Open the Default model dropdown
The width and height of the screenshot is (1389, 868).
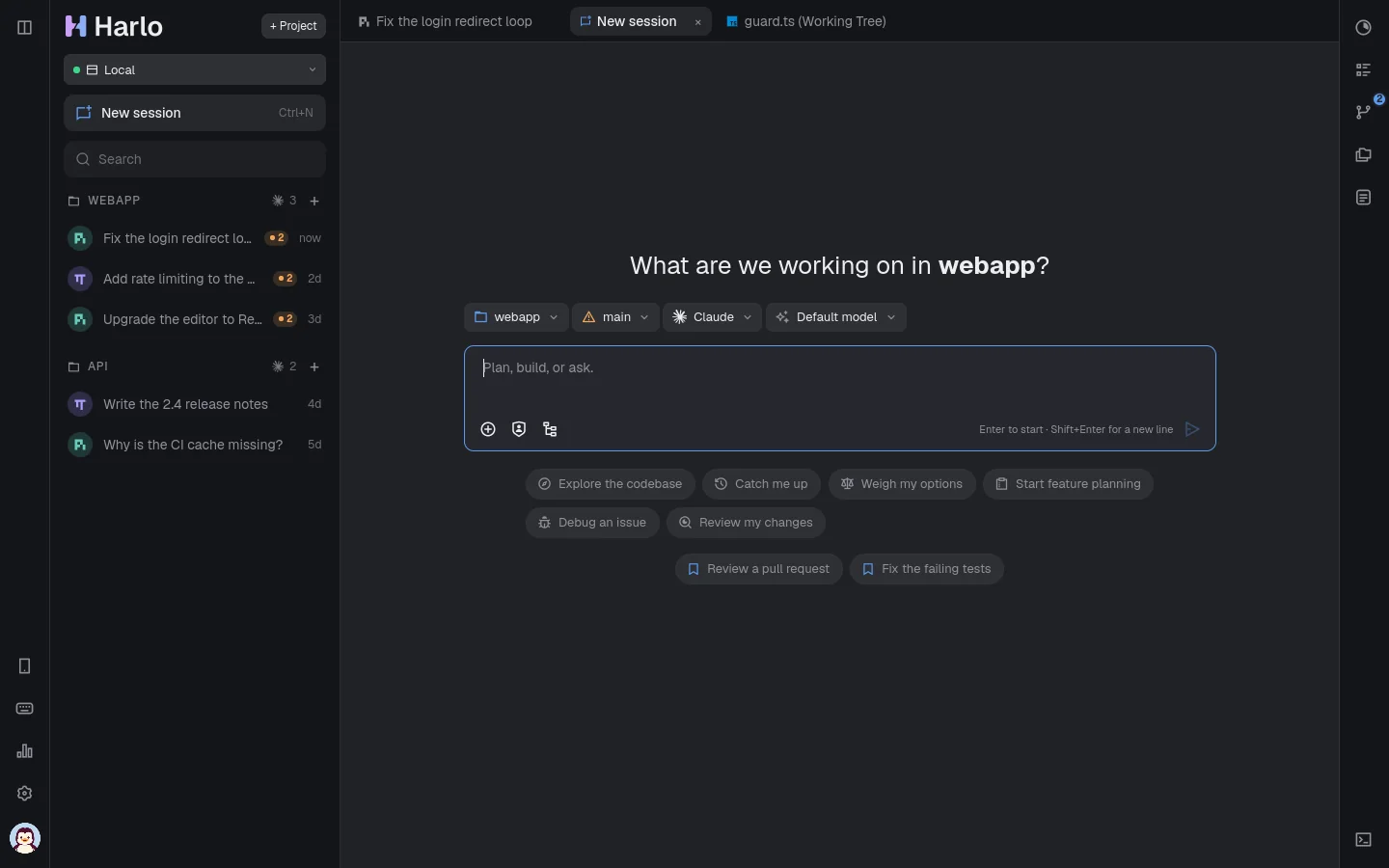pyautogui.click(x=836, y=317)
